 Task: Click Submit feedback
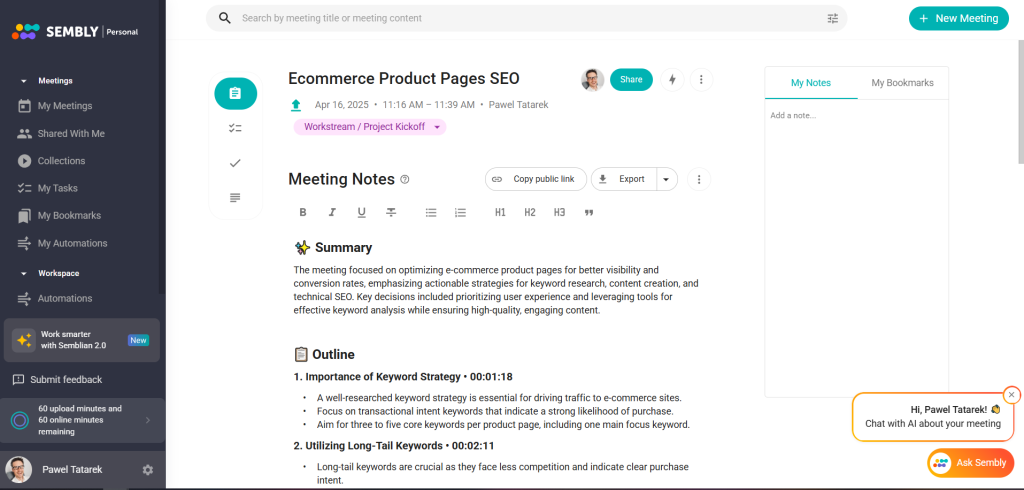(x=58, y=380)
